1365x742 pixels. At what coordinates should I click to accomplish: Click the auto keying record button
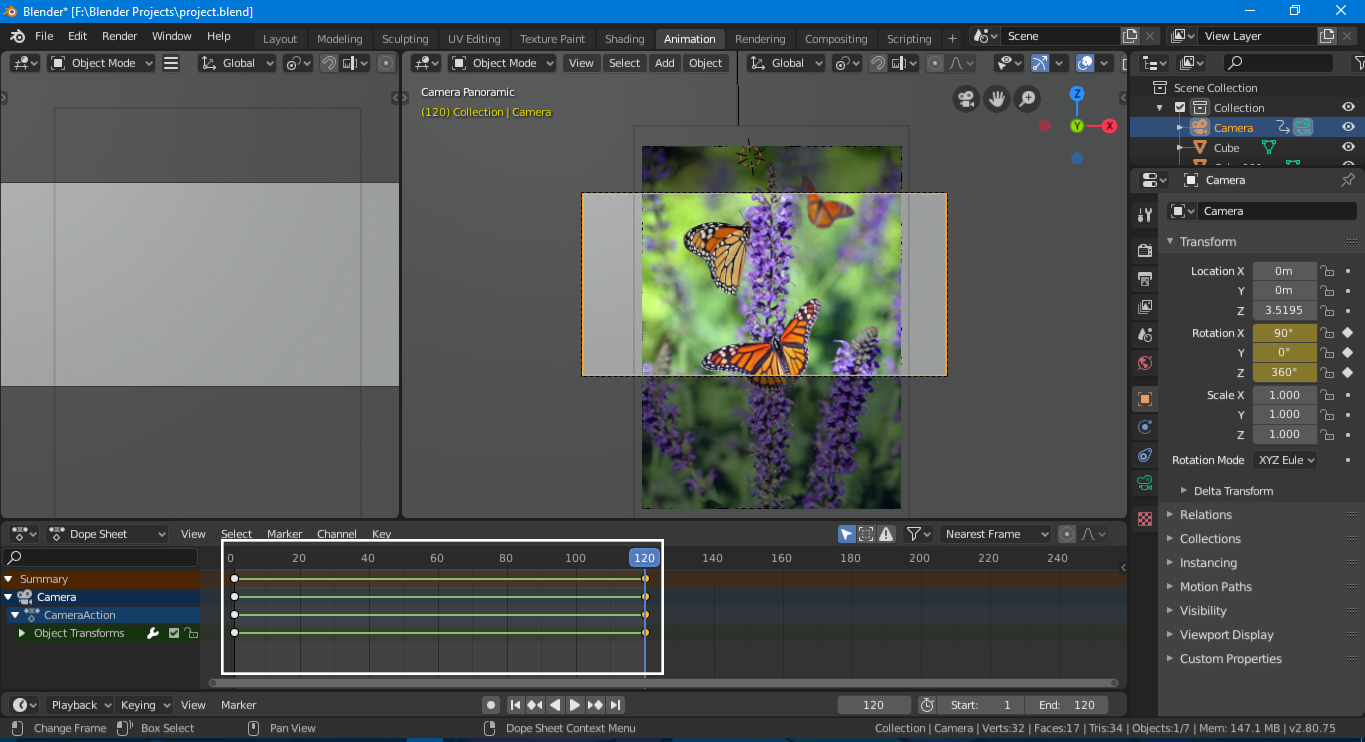(490, 705)
